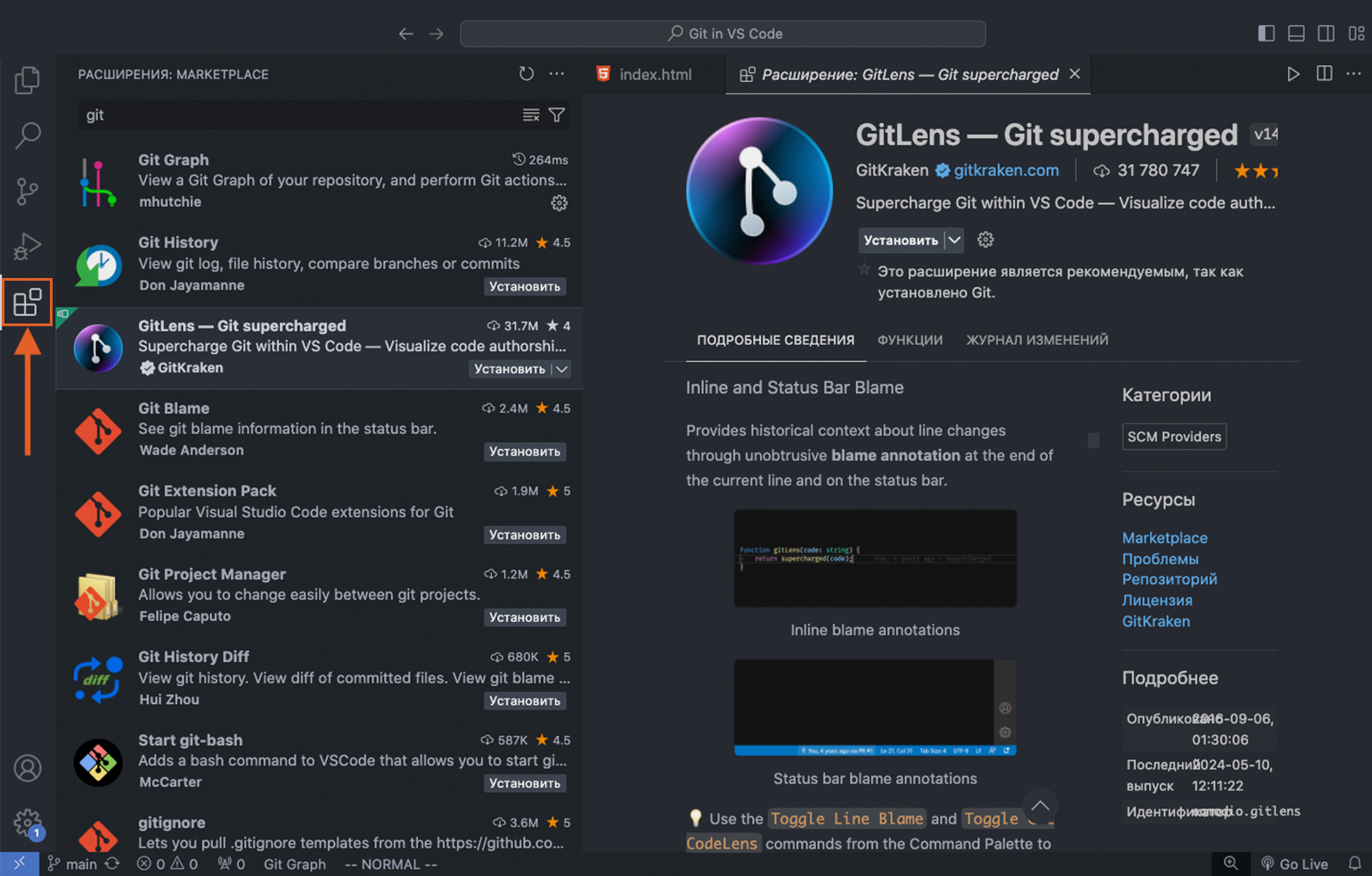Click the zoom icon in status bar
Screen dimensions: 1372x876
point(1230,864)
